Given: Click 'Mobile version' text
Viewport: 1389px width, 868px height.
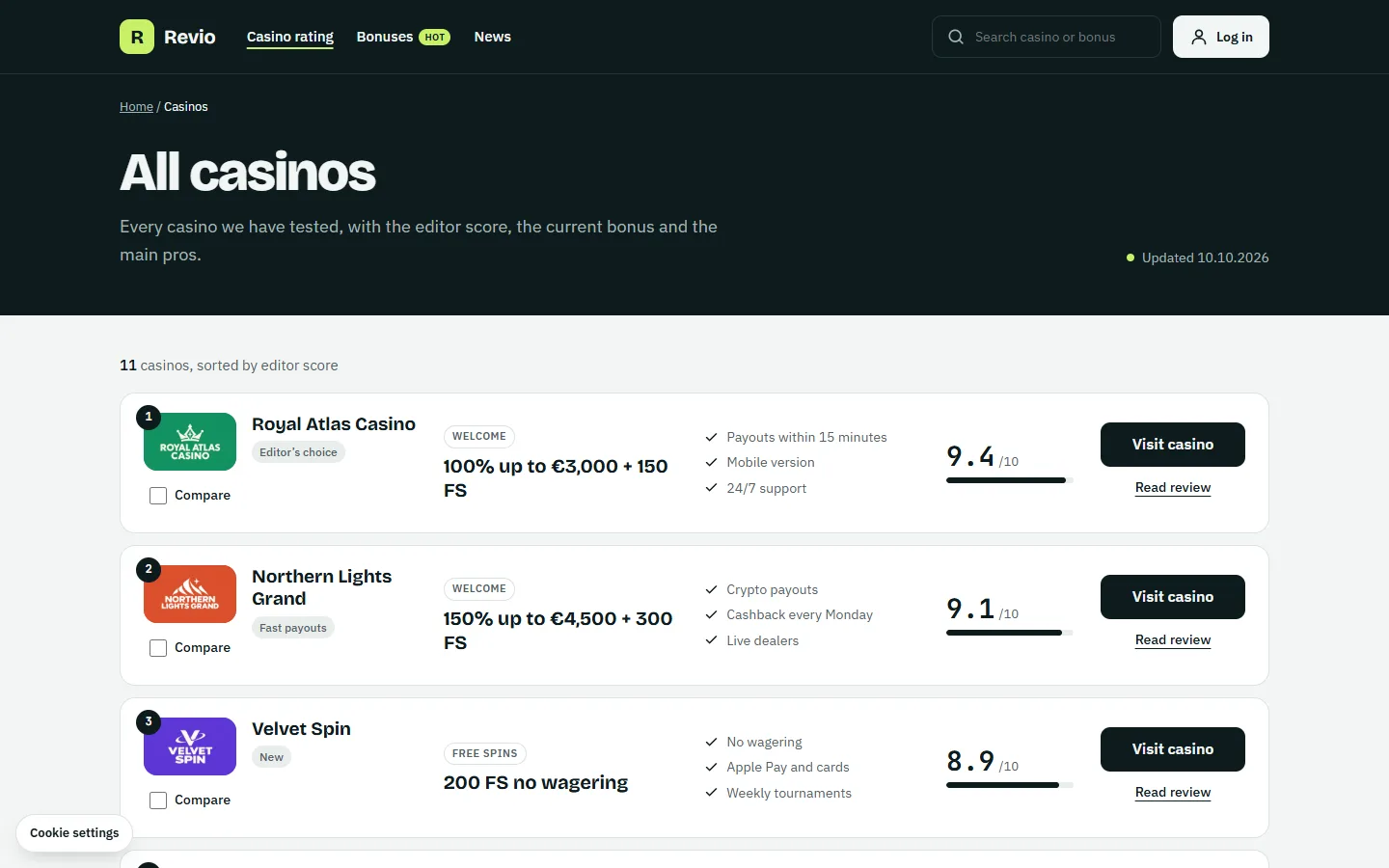Looking at the screenshot, I should point(771,463).
